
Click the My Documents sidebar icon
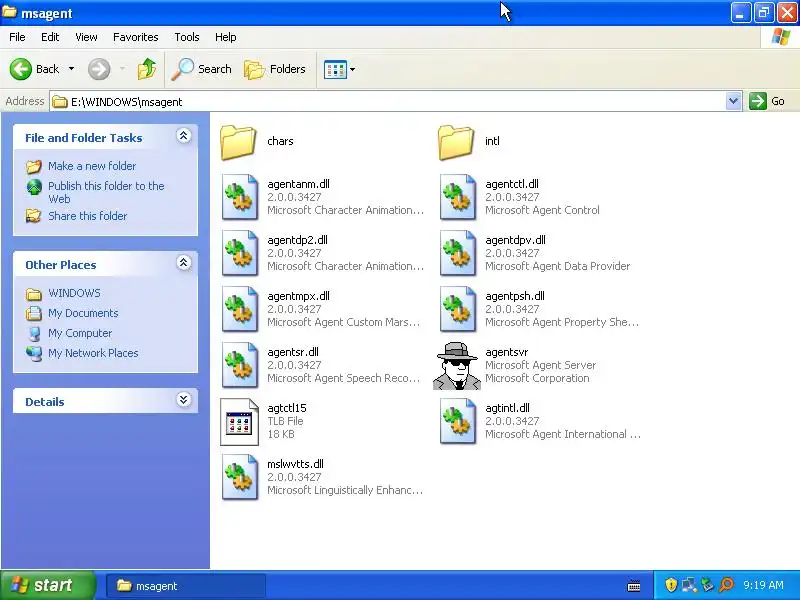[x=34, y=313]
